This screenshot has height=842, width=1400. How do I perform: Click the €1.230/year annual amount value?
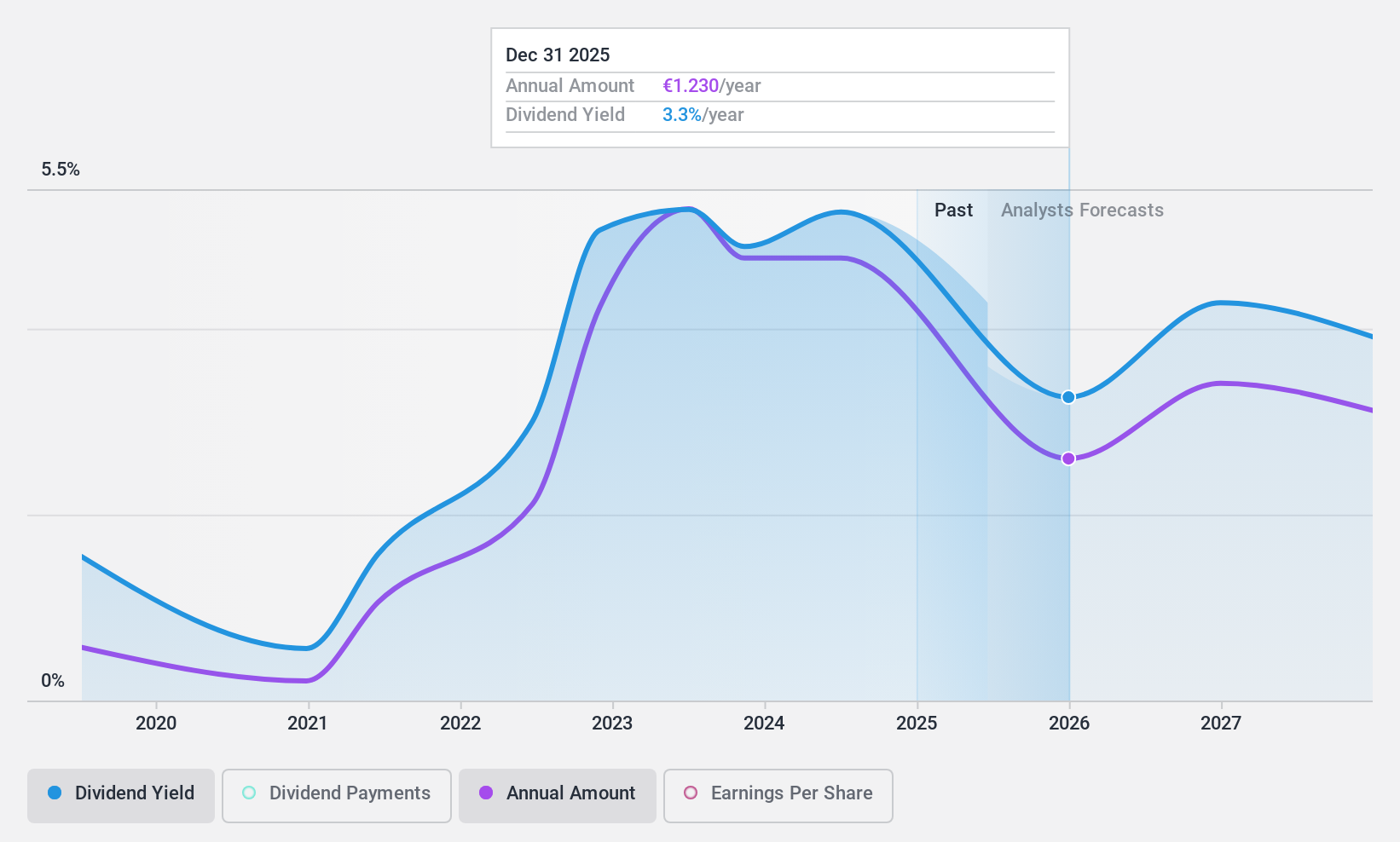tap(711, 86)
